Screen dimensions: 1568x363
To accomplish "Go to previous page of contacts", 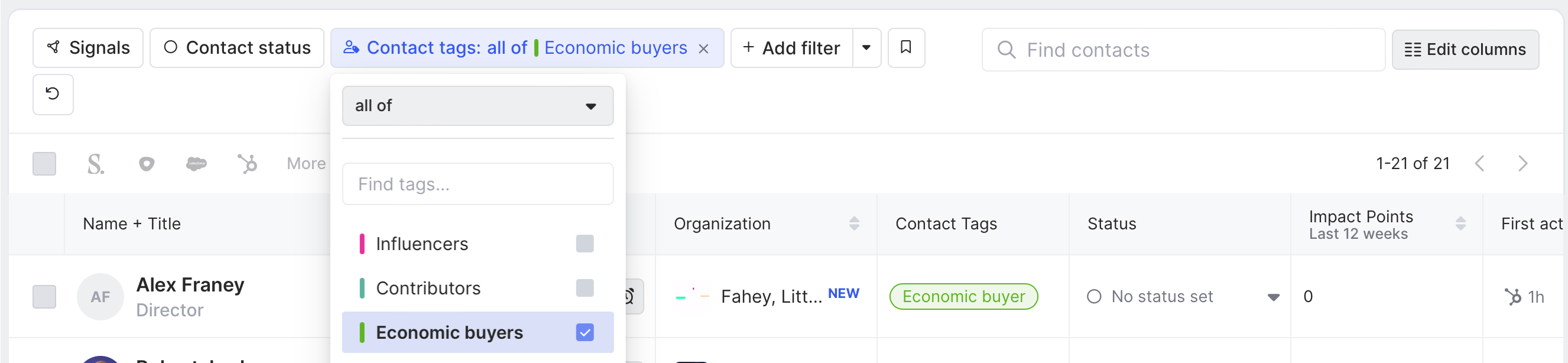I will pyautogui.click(x=1480, y=164).
